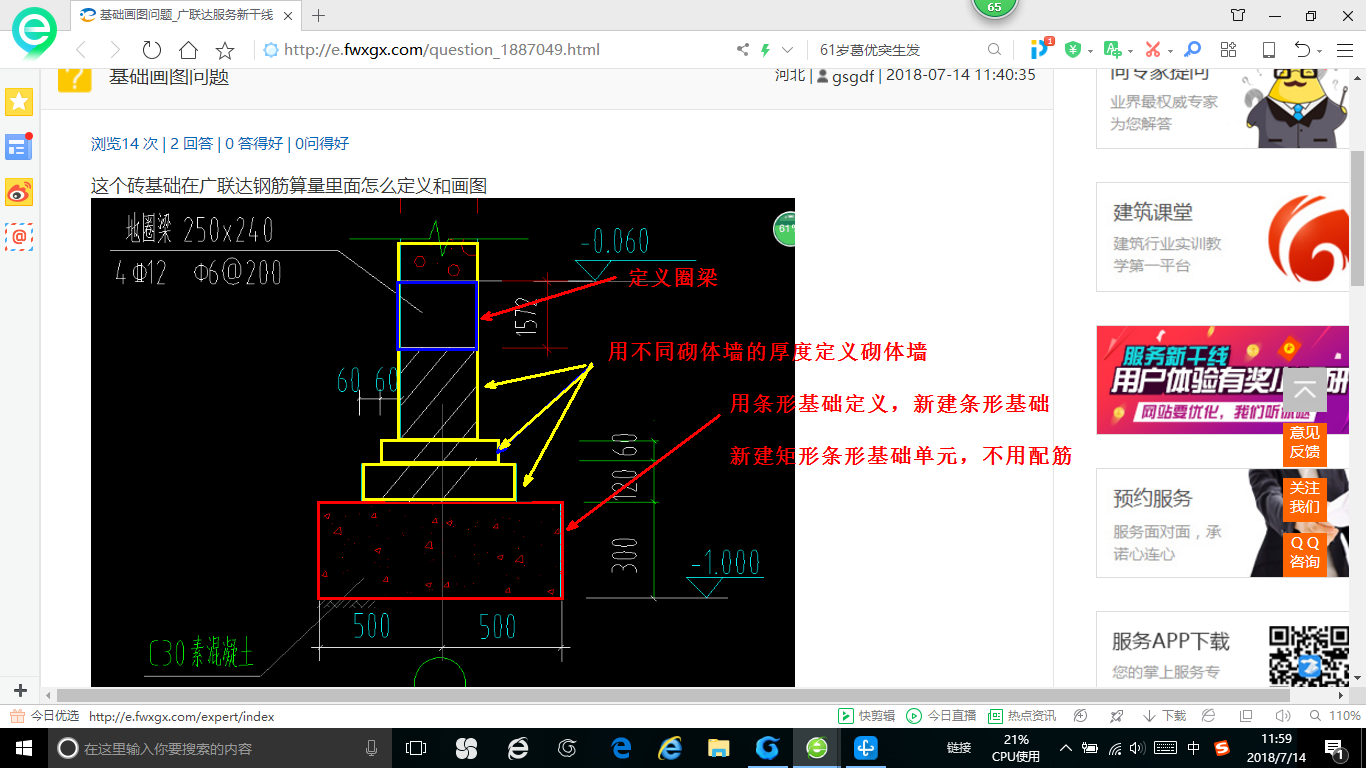The width and height of the screenshot is (1366, 768).
Task: Open the 建筑课堂 banner
Action: tap(1222, 237)
